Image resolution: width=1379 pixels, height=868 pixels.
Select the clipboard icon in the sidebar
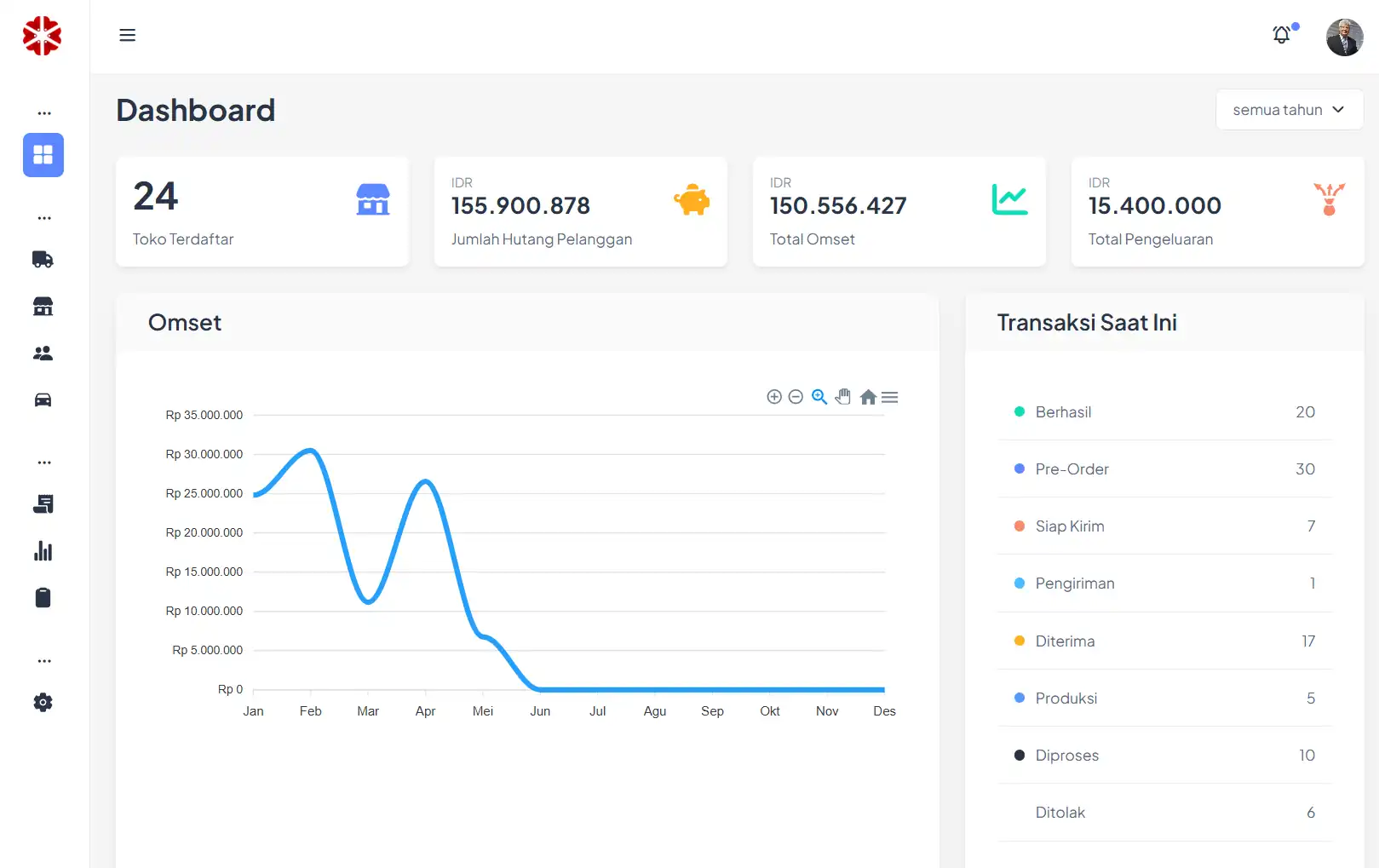tap(43, 597)
